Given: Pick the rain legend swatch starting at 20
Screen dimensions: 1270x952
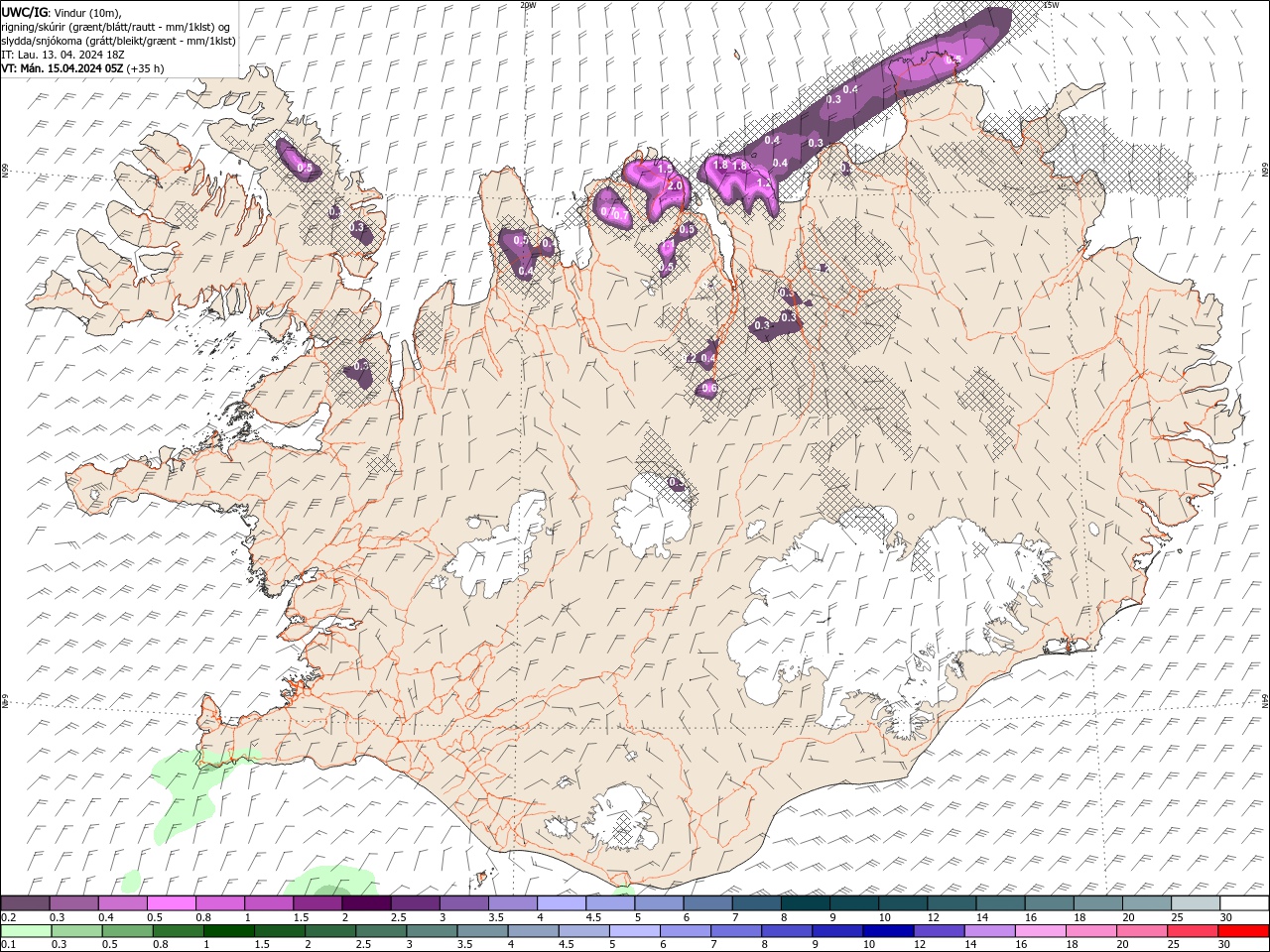Looking at the screenshot, I should [x=1142, y=931].
